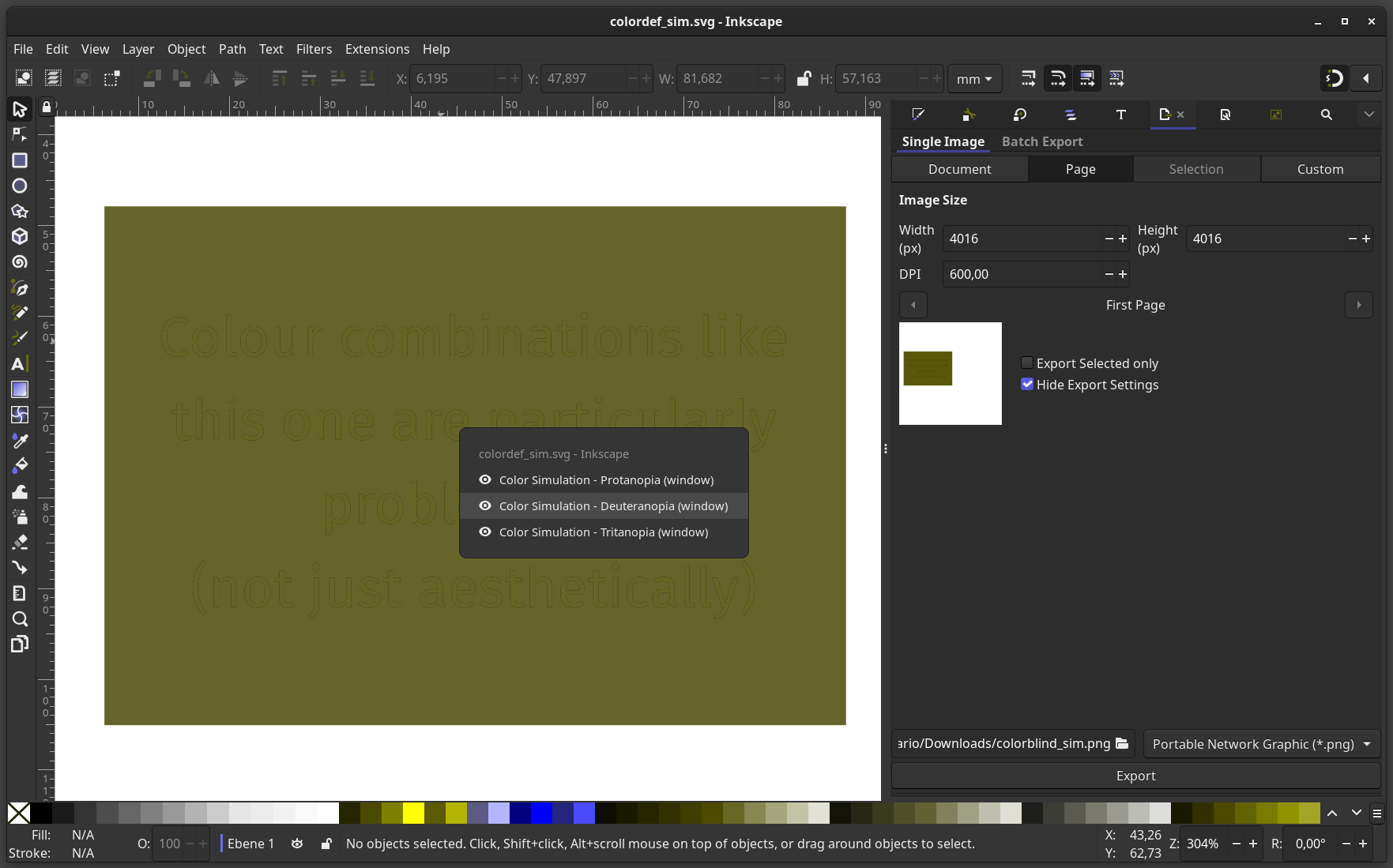This screenshot has width=1393, height=868.
Task: Pick the bright yellow palette swatch
Action: (413, 813)
